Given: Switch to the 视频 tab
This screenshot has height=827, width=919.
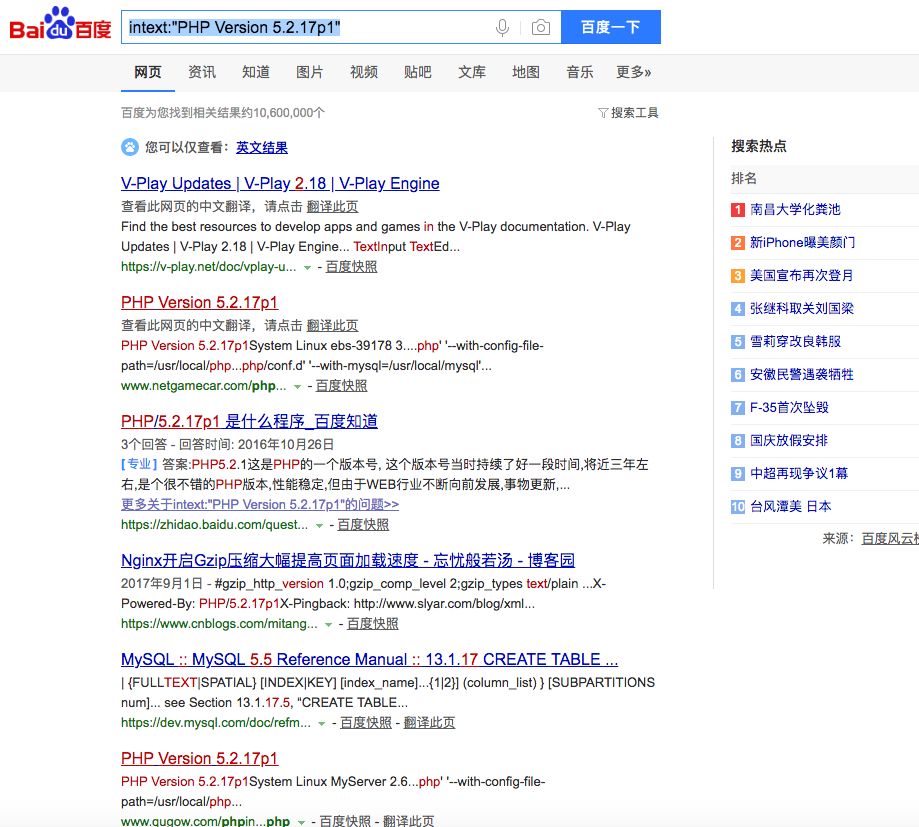Looking at the screenshot, I should [x=363, y=72].
